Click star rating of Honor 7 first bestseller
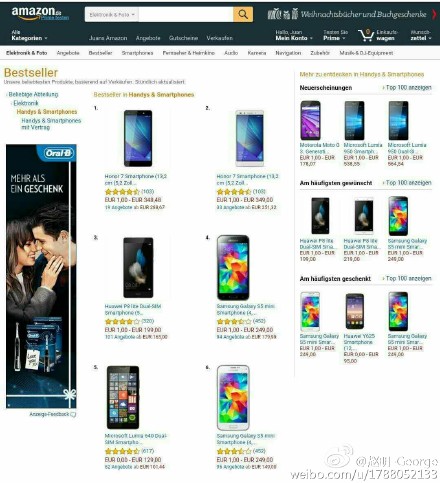The width and height of the screenshot is (440, 483). pos(122,192)
